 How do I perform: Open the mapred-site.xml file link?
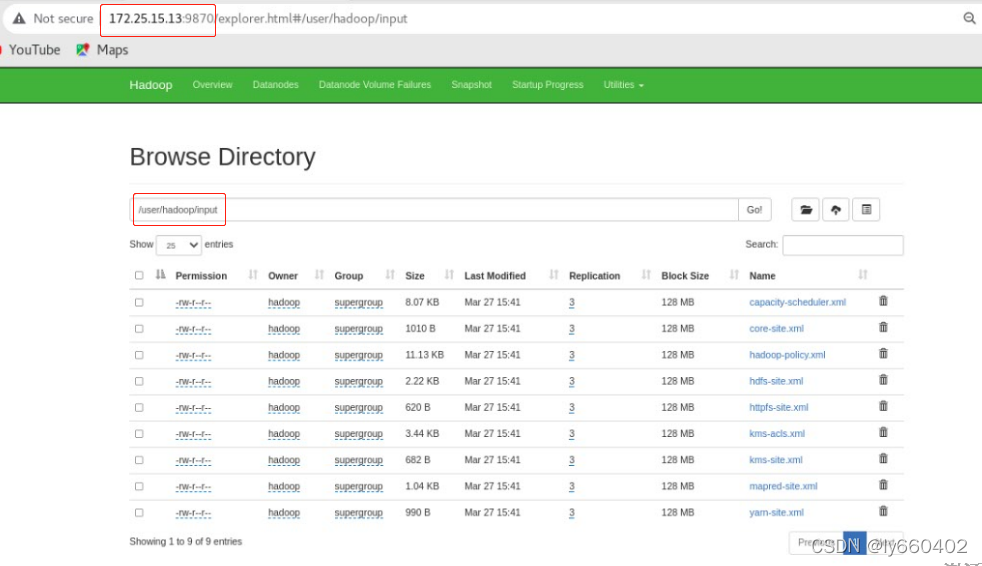tap(783, 486)
